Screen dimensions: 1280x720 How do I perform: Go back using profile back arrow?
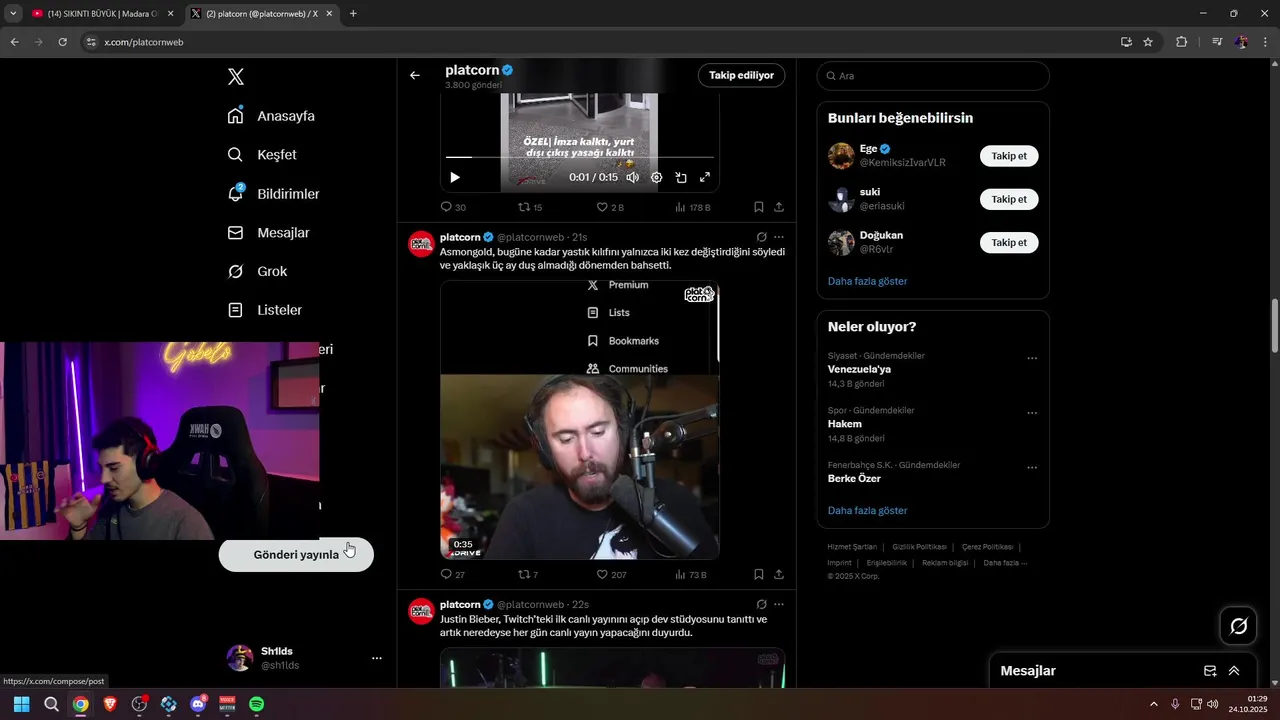click(415, 75)
